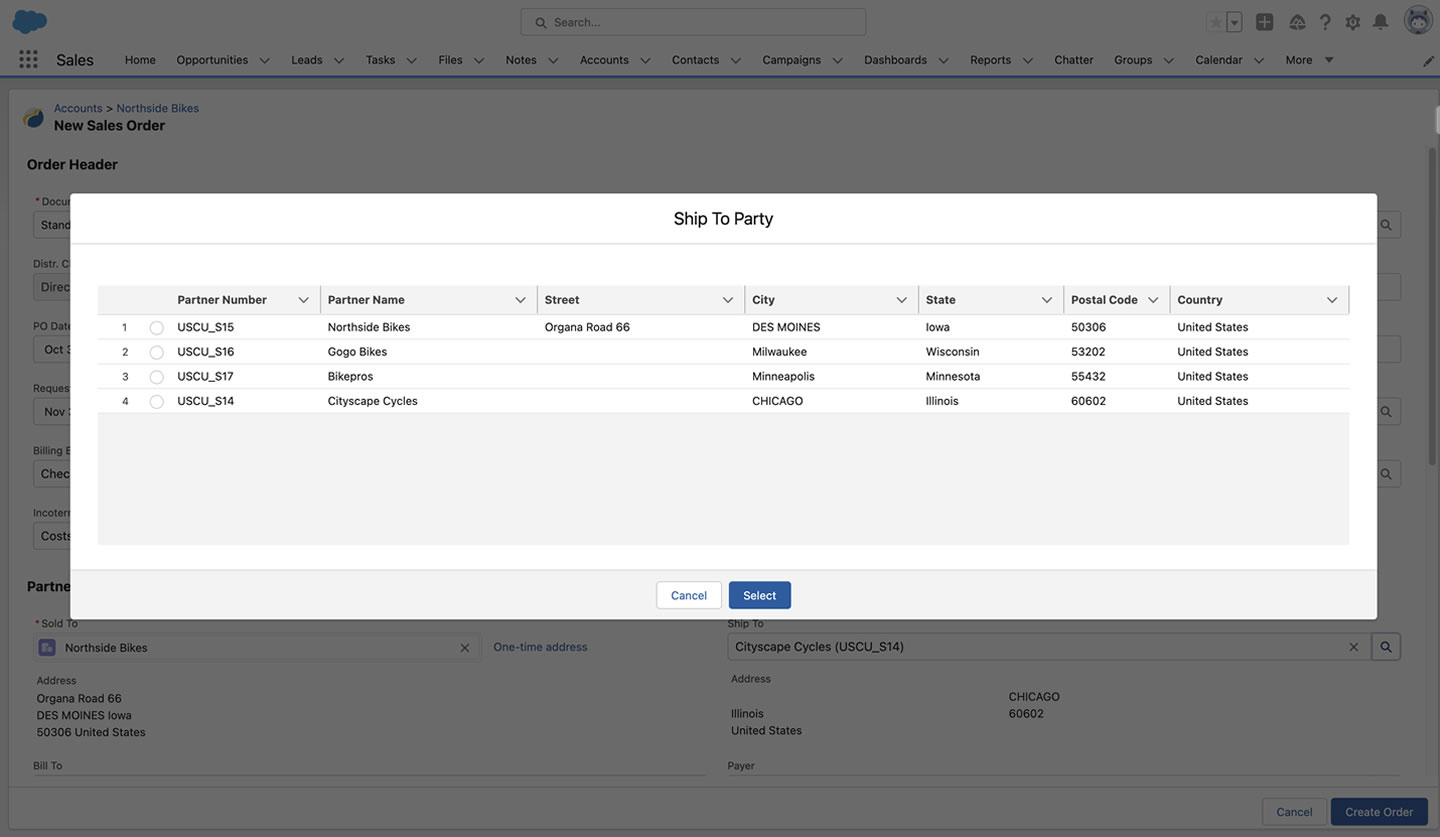Click the bottom-bar Cancel button next to Create Order

[x=1294, y=812]
